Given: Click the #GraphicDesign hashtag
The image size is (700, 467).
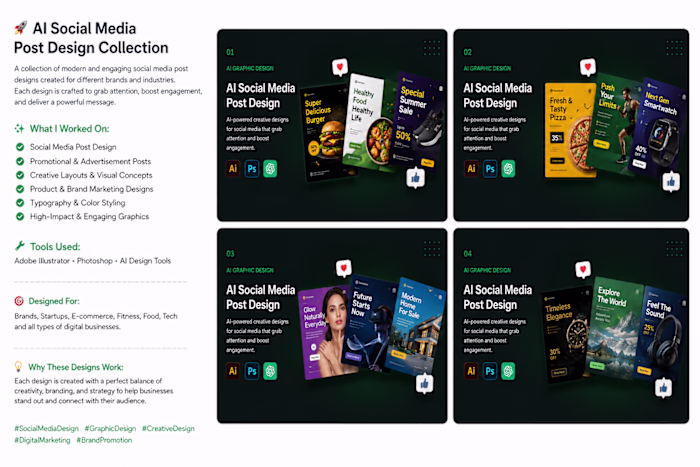Looking at the screenshot, I should tap(110, 429).
